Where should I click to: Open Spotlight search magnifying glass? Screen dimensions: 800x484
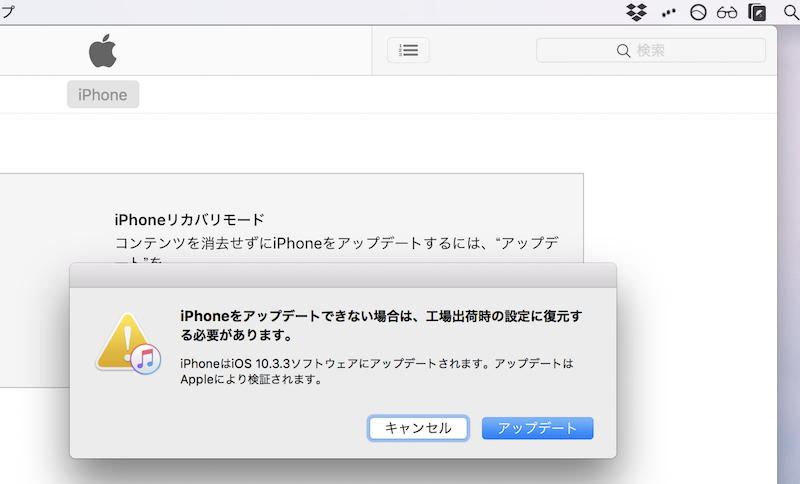coord(791,12)
